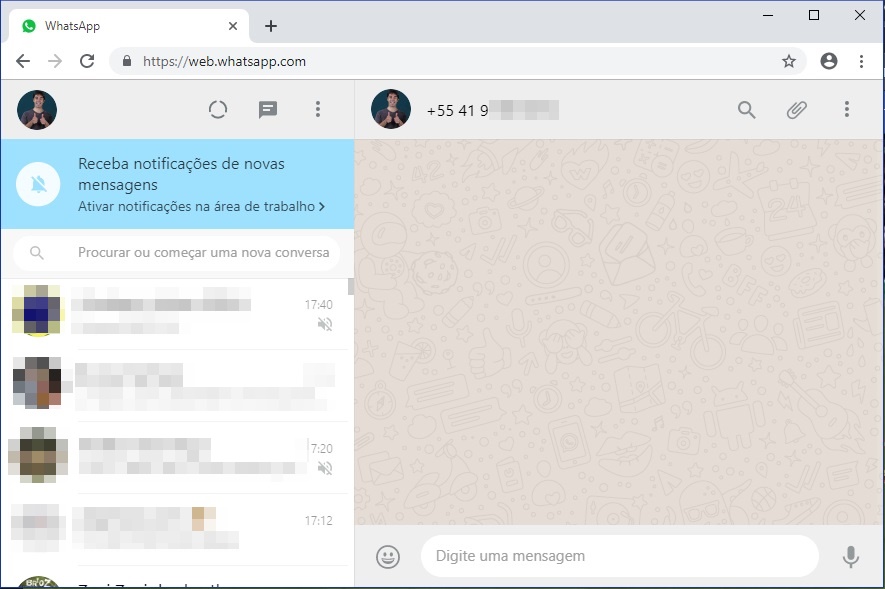Click muted speaker icon on 7:20 chat
The image size is (885, 589).
pyautogui.click(x=325, y=468)
